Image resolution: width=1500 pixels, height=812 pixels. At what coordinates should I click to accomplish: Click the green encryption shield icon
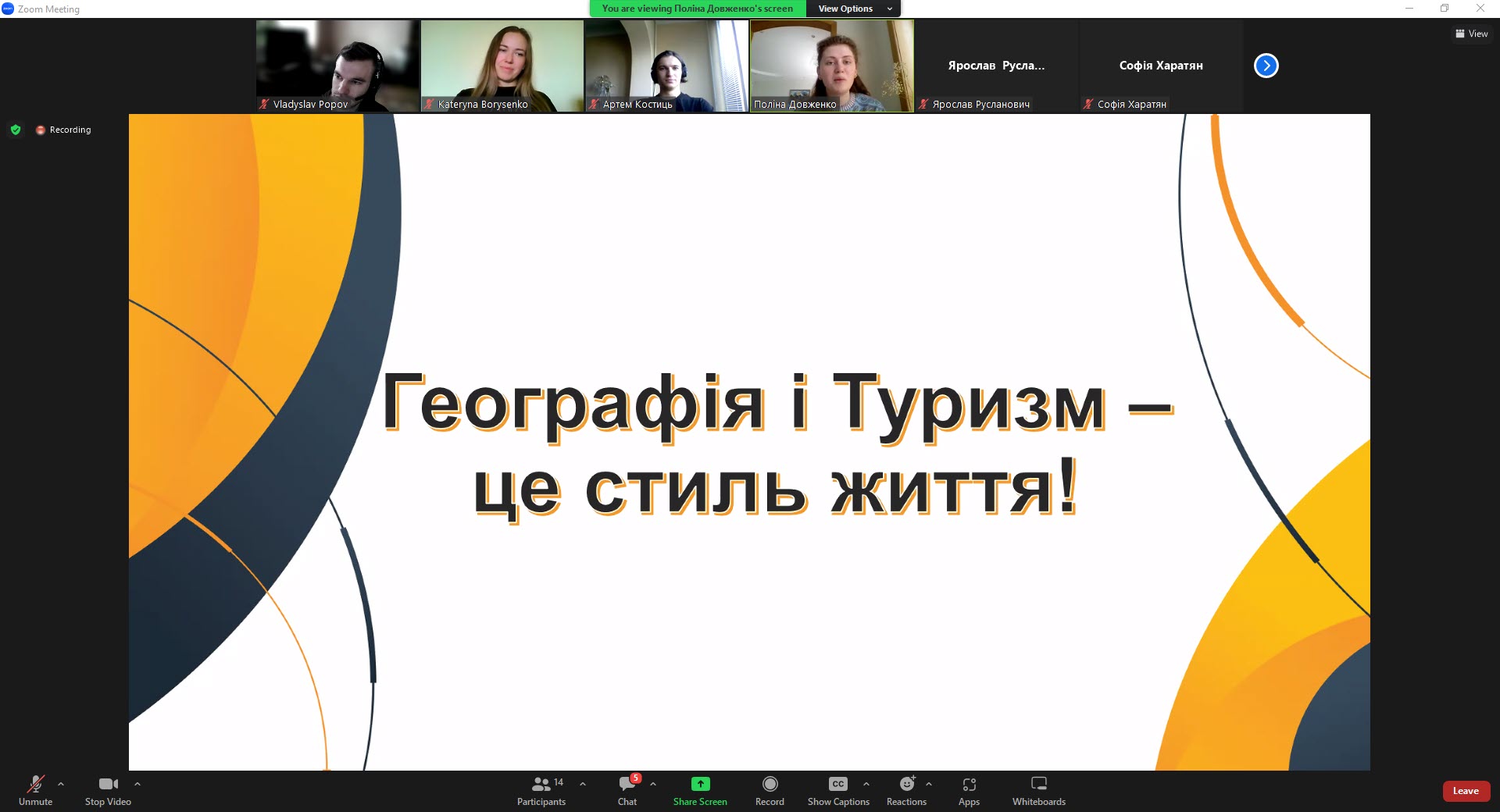point(16,130)
